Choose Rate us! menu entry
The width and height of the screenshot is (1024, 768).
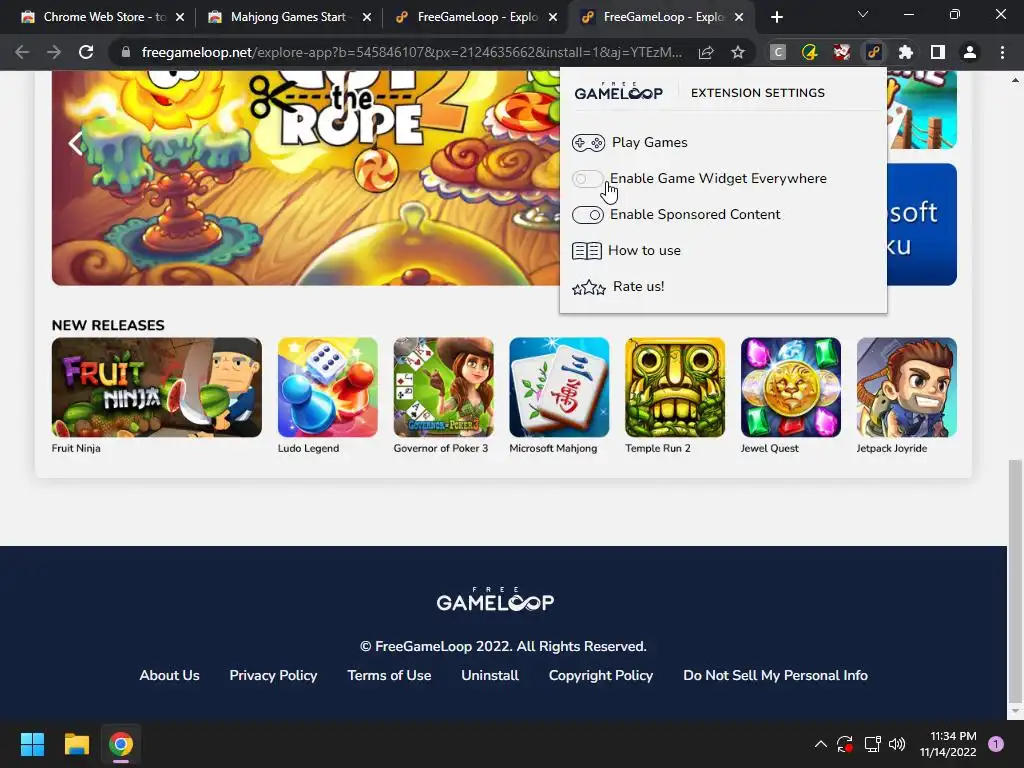(x=638, y=287)
